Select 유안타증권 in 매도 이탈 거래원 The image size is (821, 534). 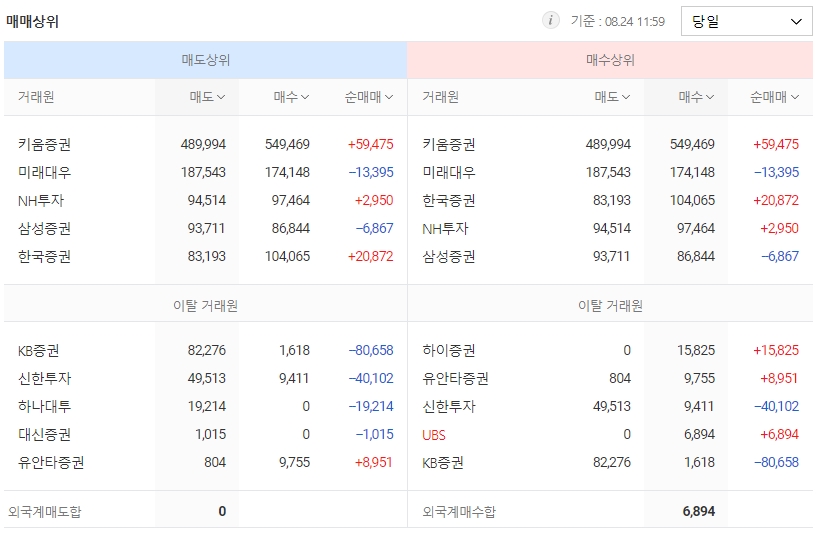[51, 462]
